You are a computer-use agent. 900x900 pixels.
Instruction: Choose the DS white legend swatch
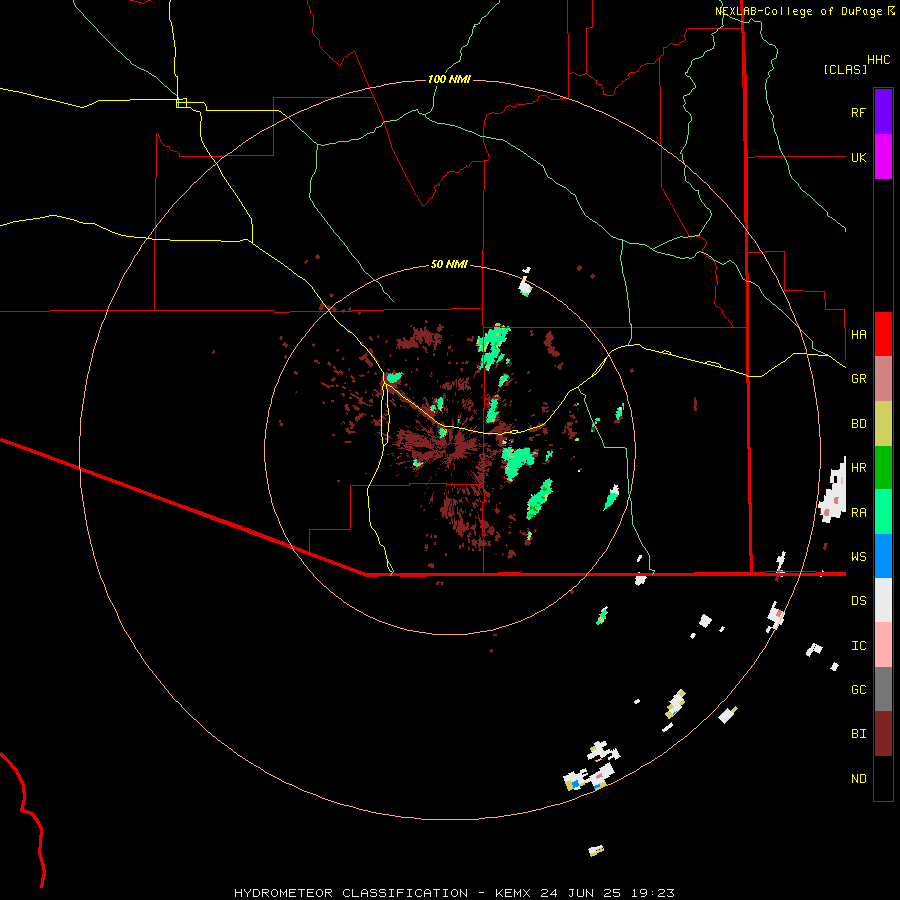tap(883, 600)
